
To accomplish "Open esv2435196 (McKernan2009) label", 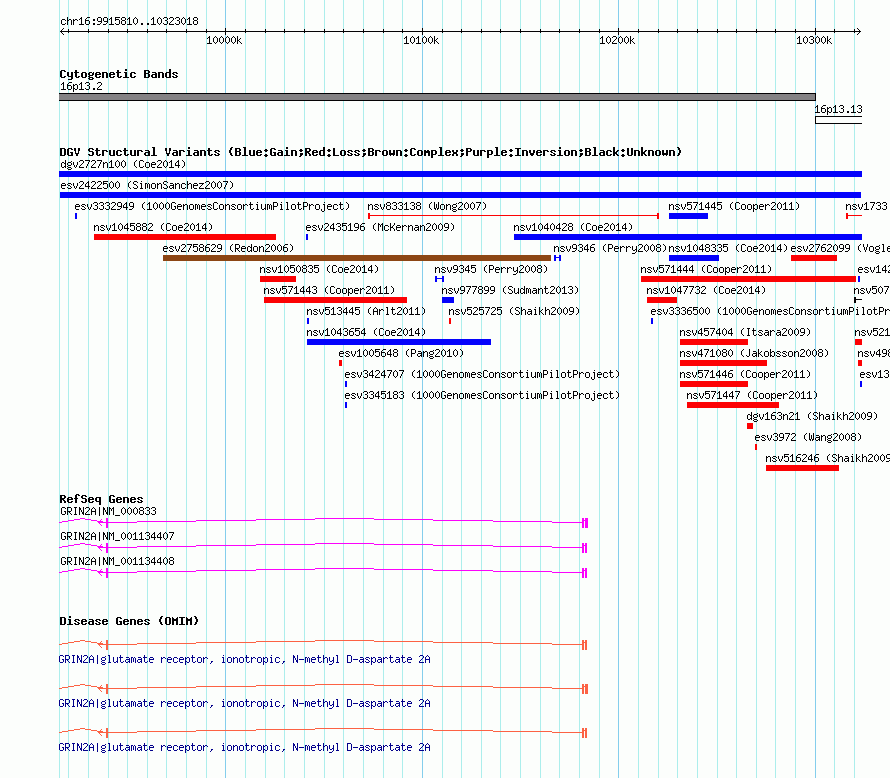I will (380, 227).
